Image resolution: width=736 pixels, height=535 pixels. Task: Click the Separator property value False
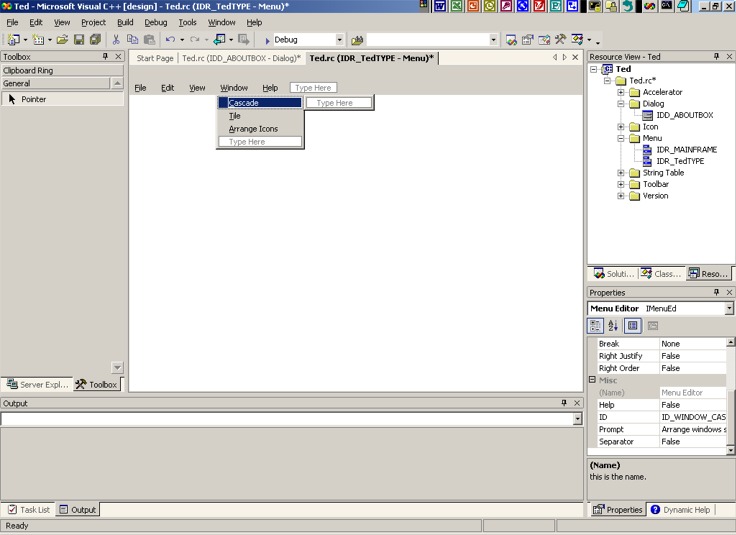[693, 442]
